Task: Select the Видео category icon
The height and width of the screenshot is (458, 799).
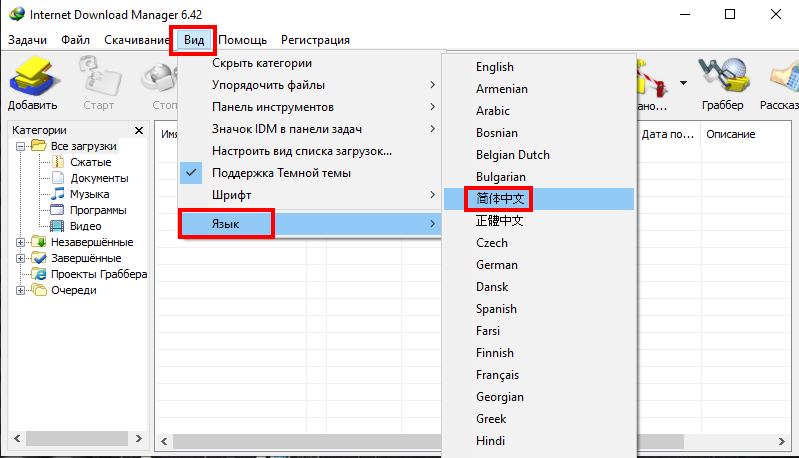Action: pyautogui.click(x=59, y=226)
